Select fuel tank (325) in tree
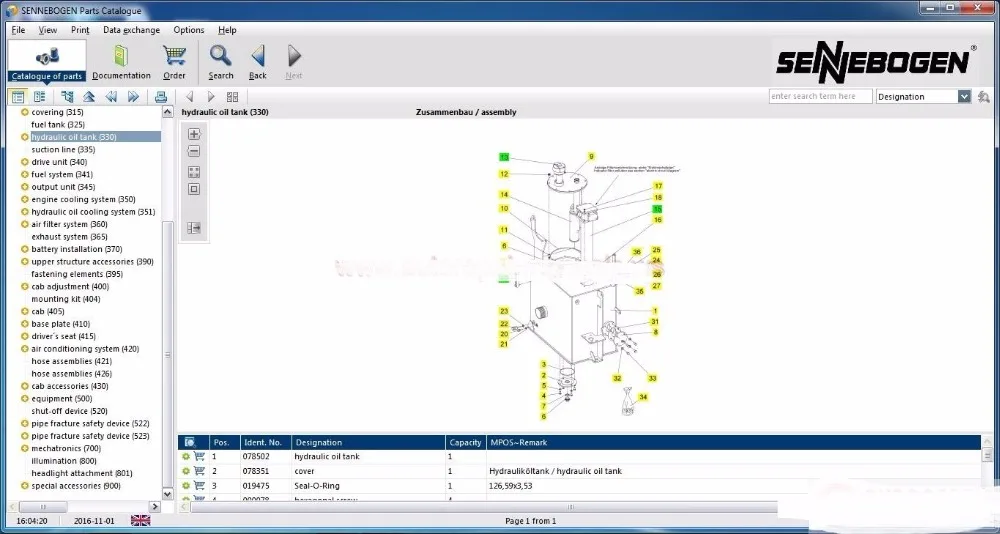 tap(58, 124)
